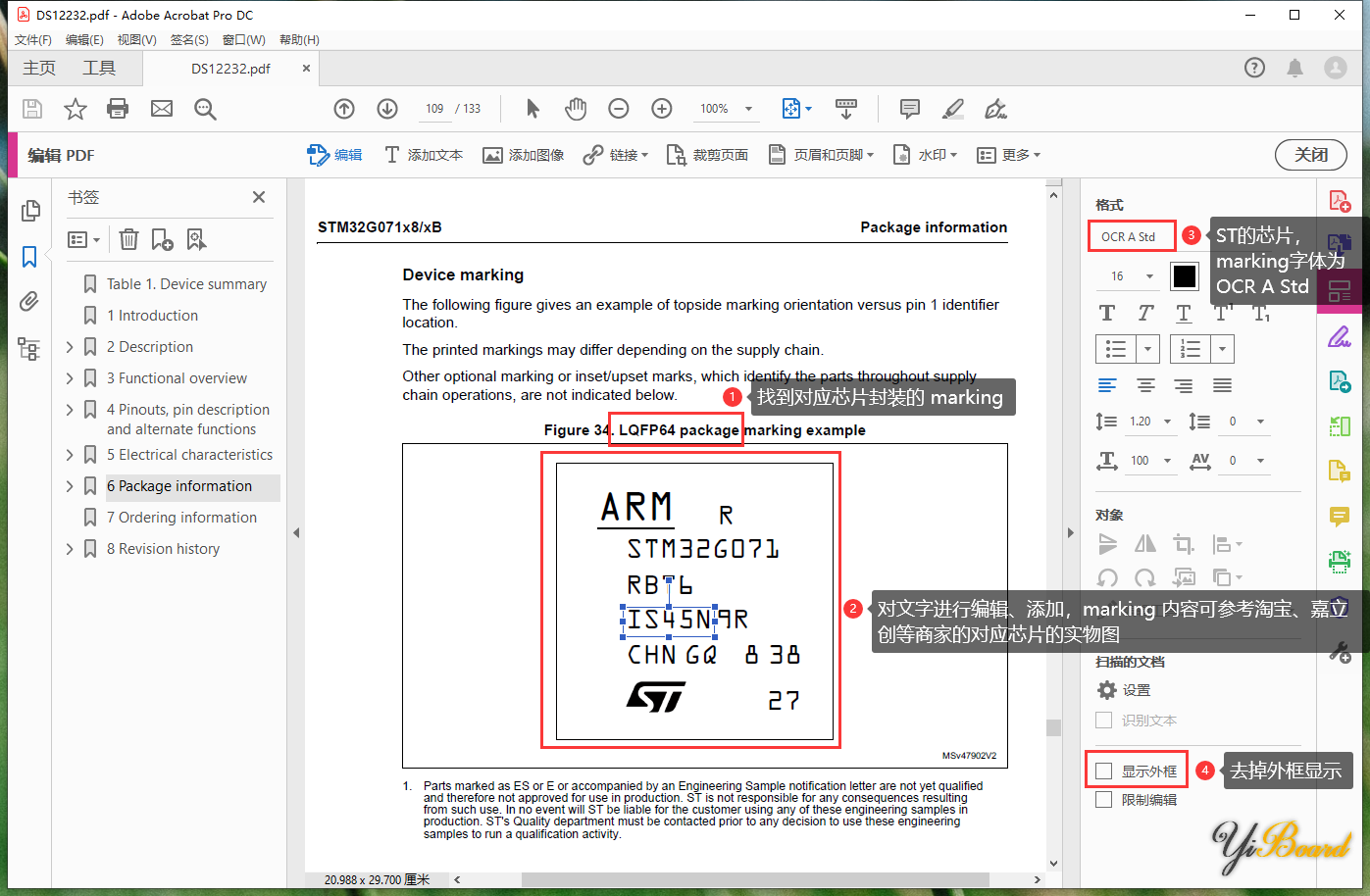
Task: Click the vertical document scrollbar thumb
Action: pos(1053,727)
